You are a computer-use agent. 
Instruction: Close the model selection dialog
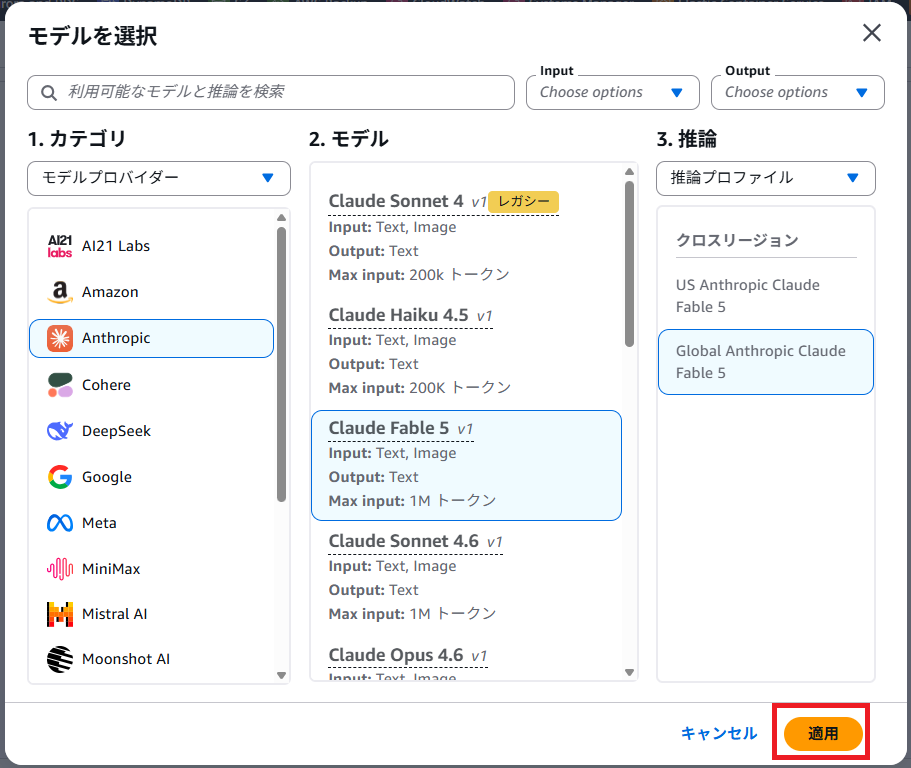click(871, 33)
